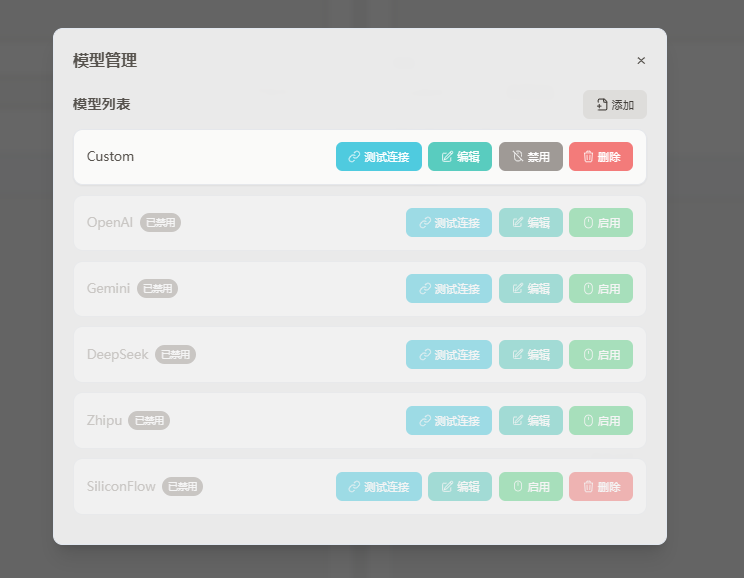Enable the Zhipu model
The image size is (744, 578).
[601, 420]
